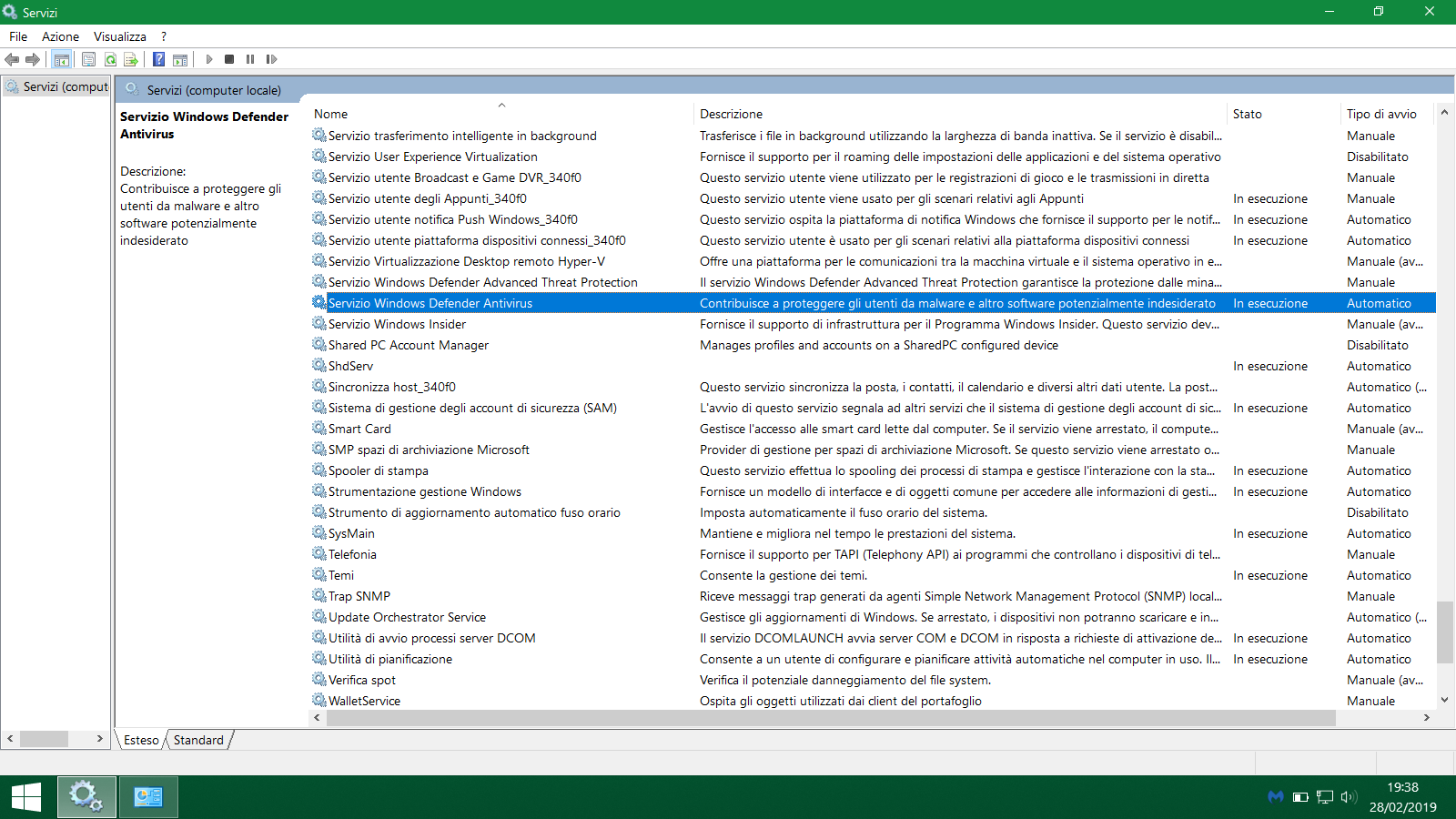Viewport: 1456px width, 819px height.
Task: Toggle the show/hide console tree button
Action: point(62,59)
